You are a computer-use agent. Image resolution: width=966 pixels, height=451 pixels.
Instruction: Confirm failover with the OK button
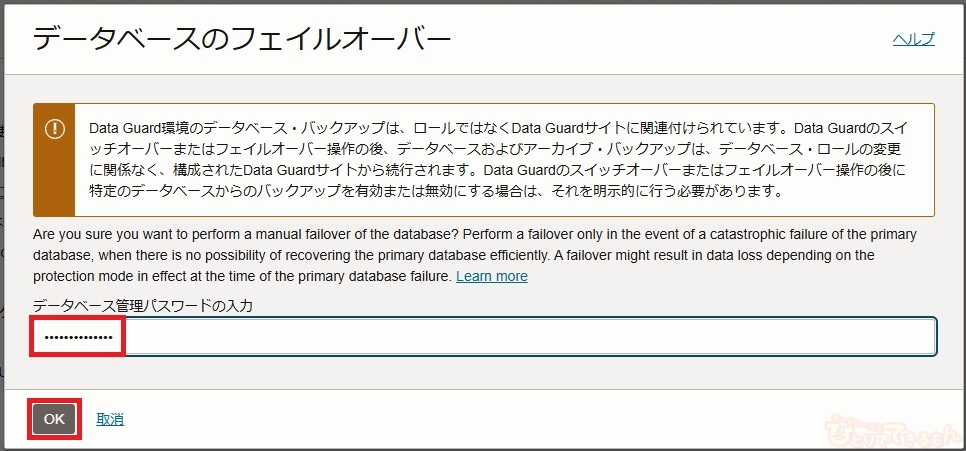pyautogui.click(x=54, y=419)
